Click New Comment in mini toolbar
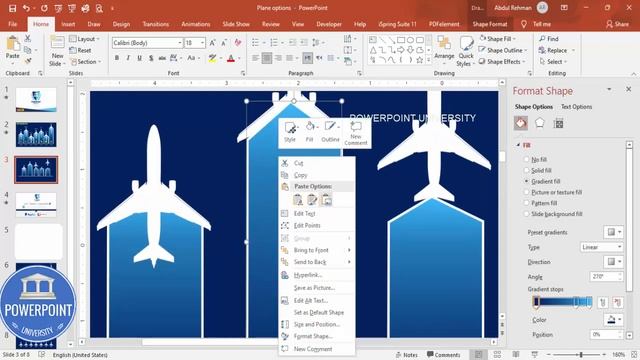The width and height of the screenshot is (640, 360). pyautogui.click(x=356, y=133)
